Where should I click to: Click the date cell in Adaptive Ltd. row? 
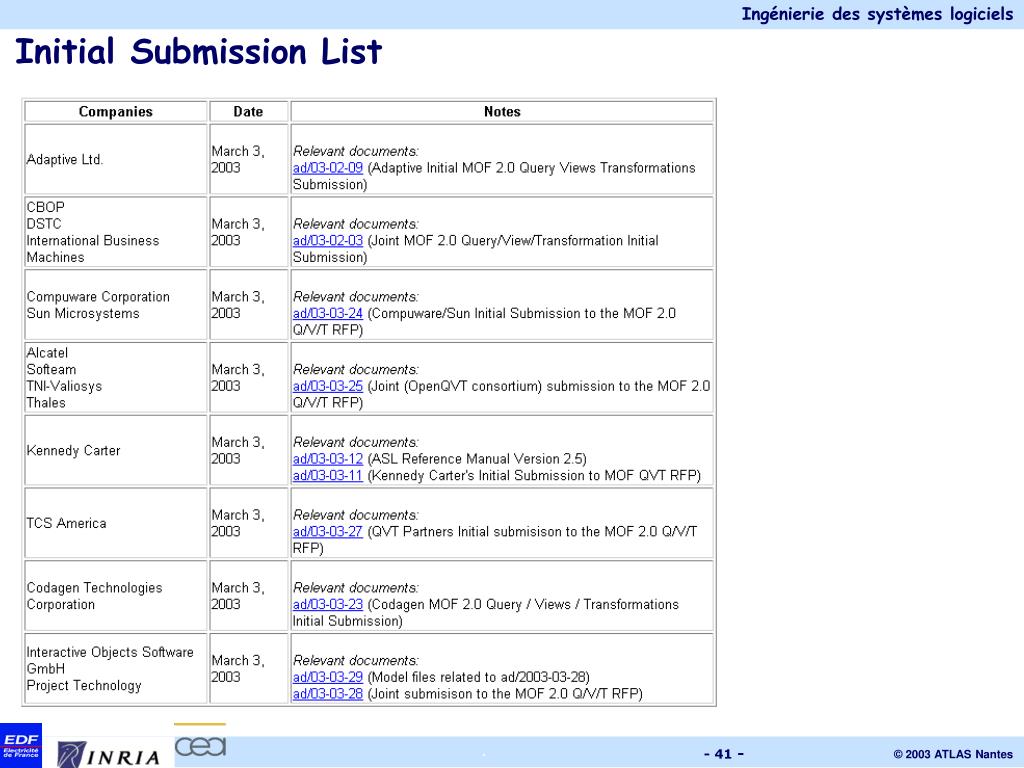click(x=248, y=159)
